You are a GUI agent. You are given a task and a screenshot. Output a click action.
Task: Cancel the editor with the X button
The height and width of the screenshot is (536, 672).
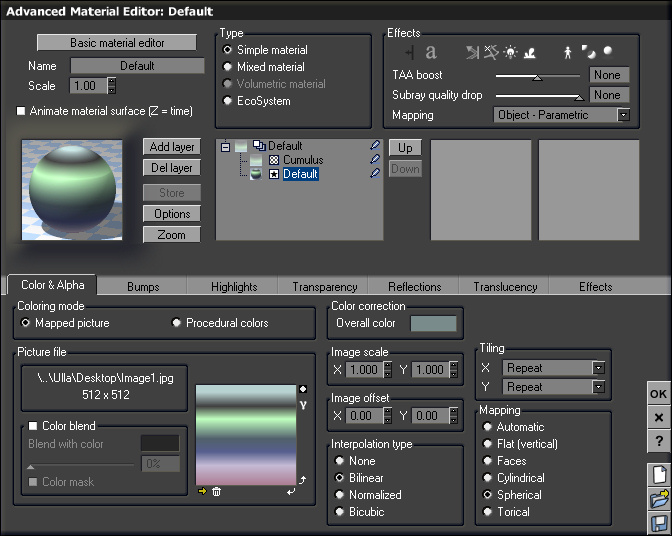658,417
